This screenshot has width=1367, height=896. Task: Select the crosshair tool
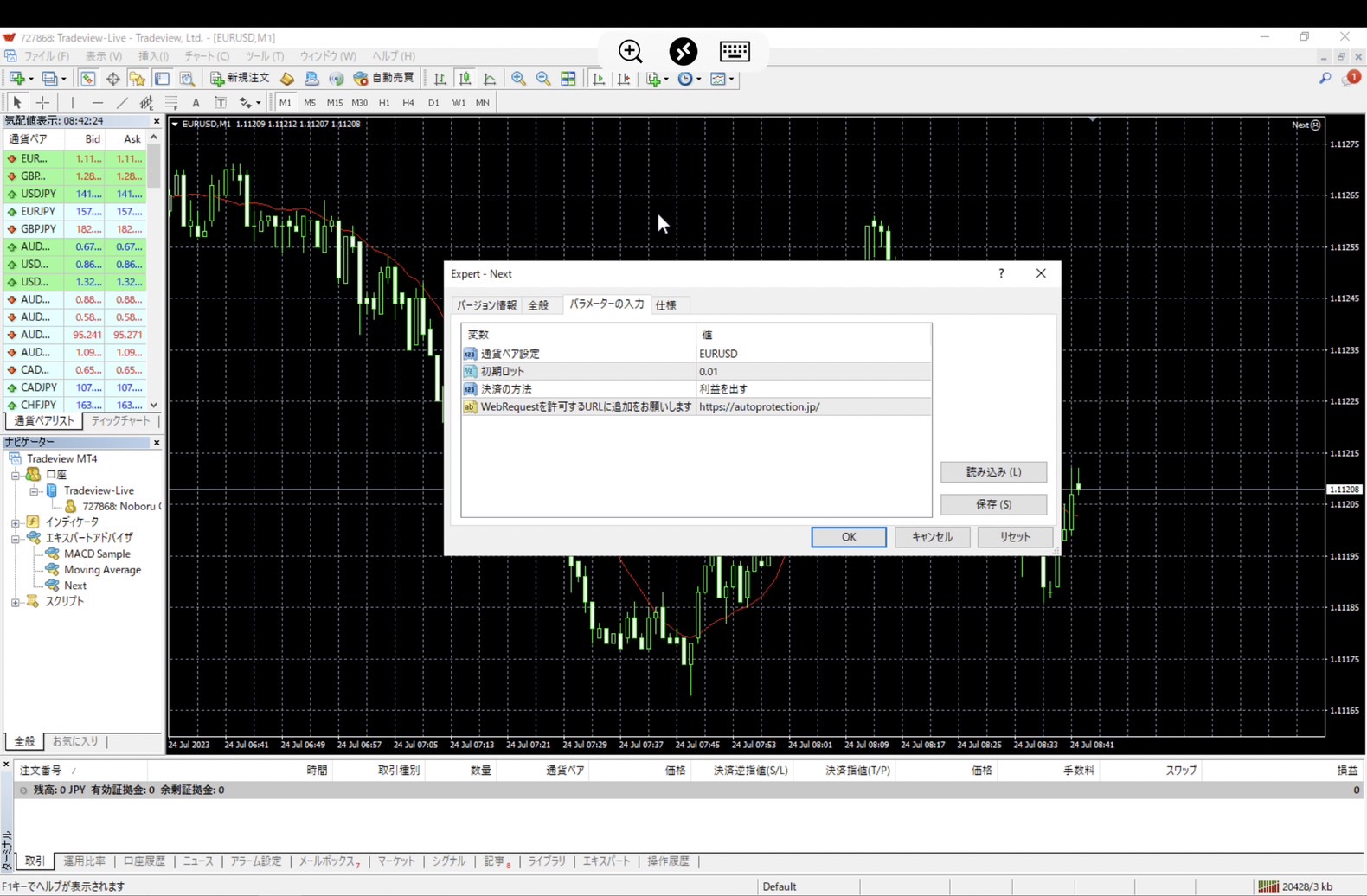point(42,102)
